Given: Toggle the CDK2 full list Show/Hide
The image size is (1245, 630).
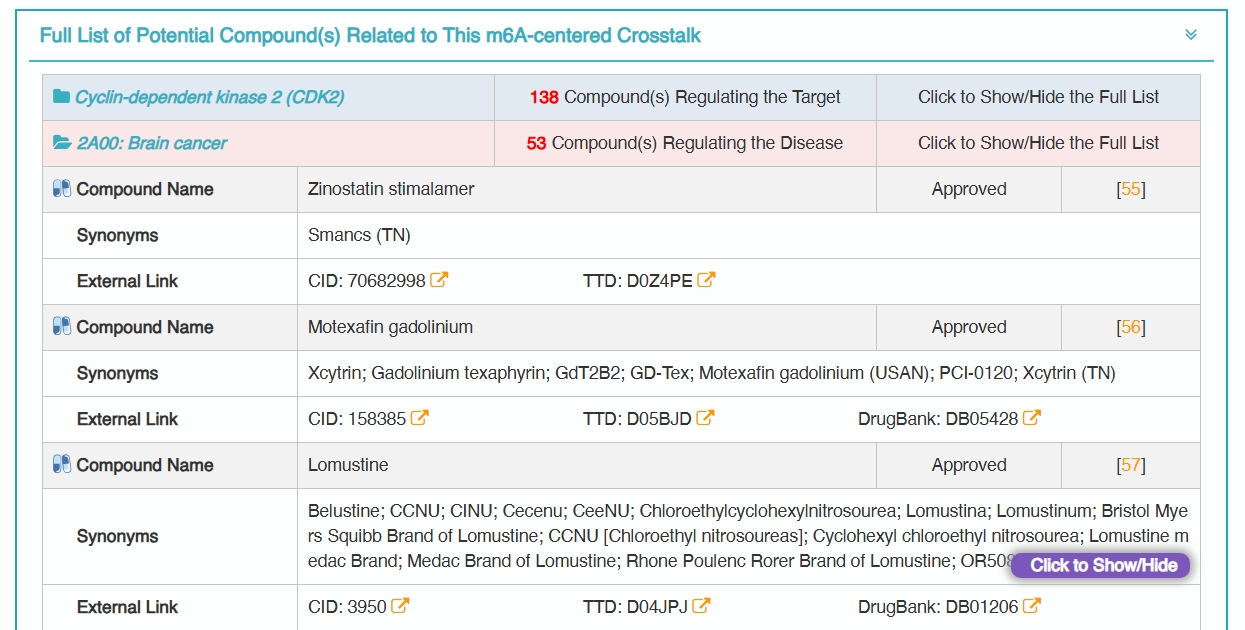Looking at the screenshot, I should [1038, 97].
